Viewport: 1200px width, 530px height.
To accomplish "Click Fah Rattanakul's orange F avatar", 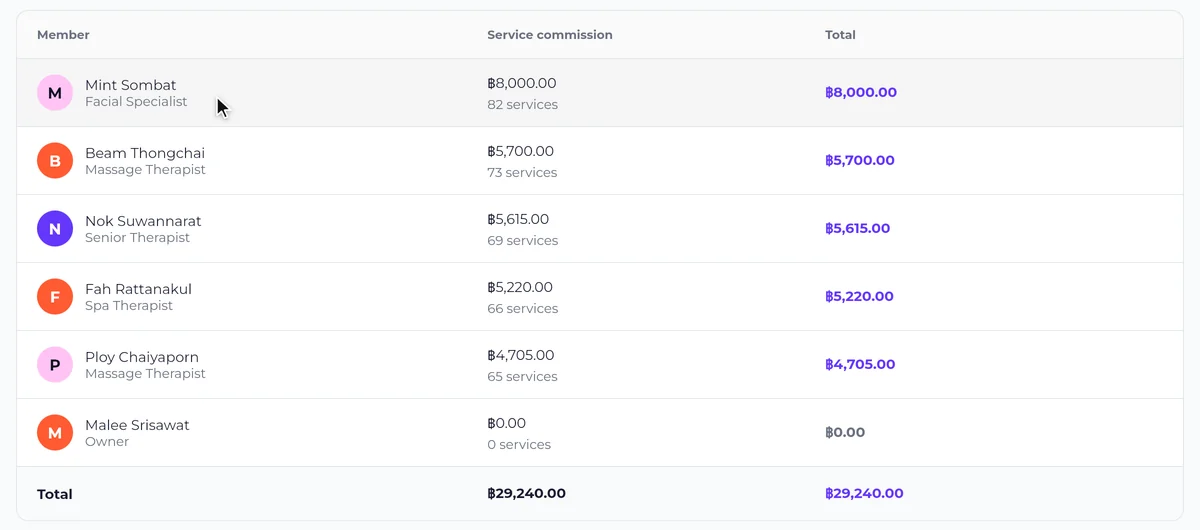I will pos(55,297).
